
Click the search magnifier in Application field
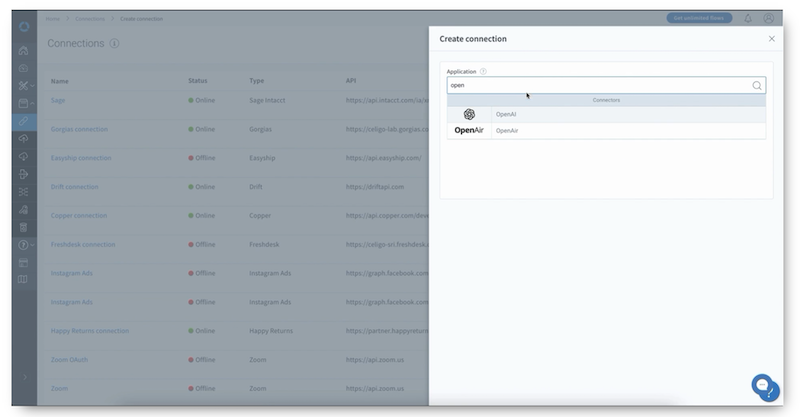(757, 86)
